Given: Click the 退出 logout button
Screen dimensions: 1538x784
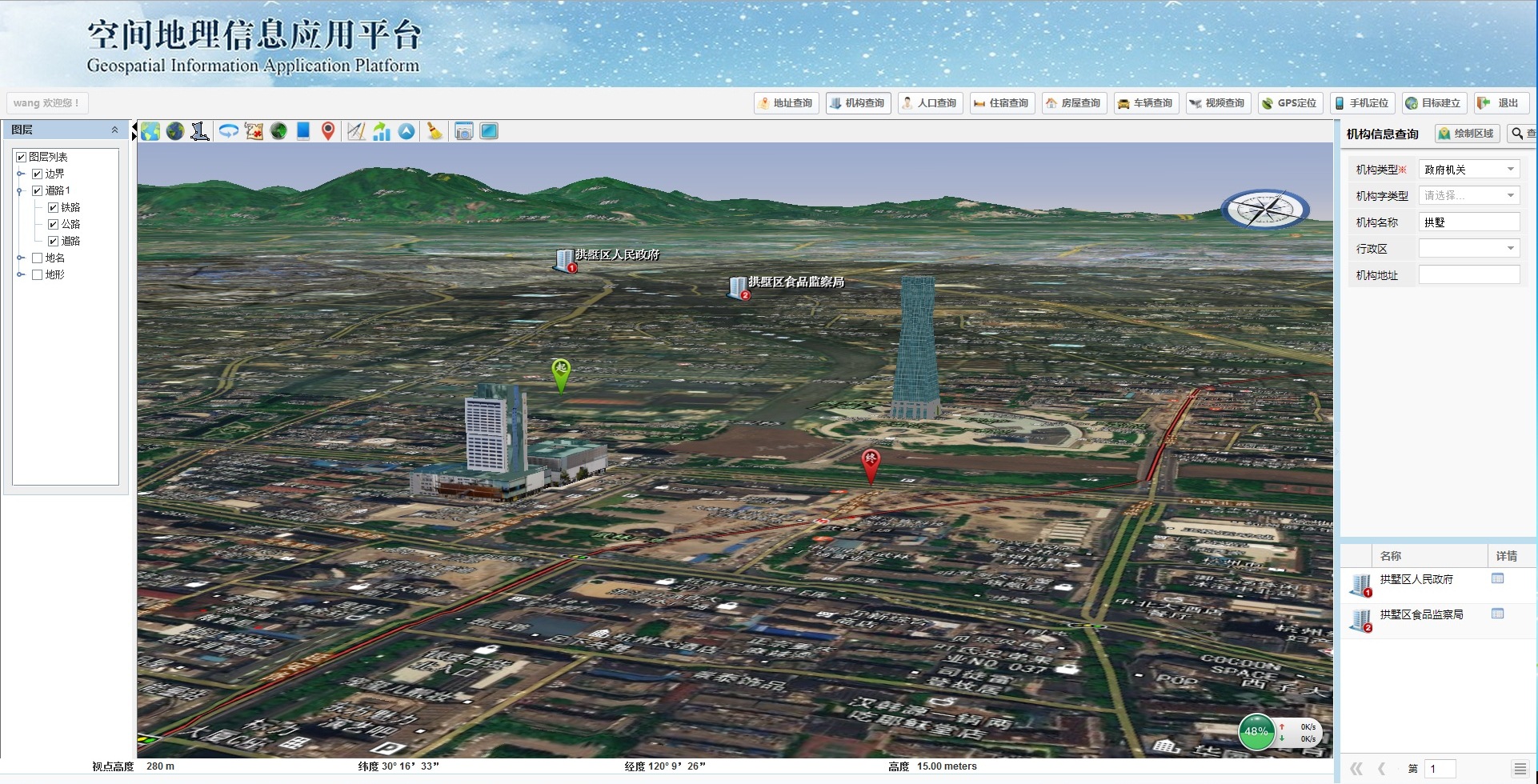Looking at the screenshot, I should pos(1500,103).
